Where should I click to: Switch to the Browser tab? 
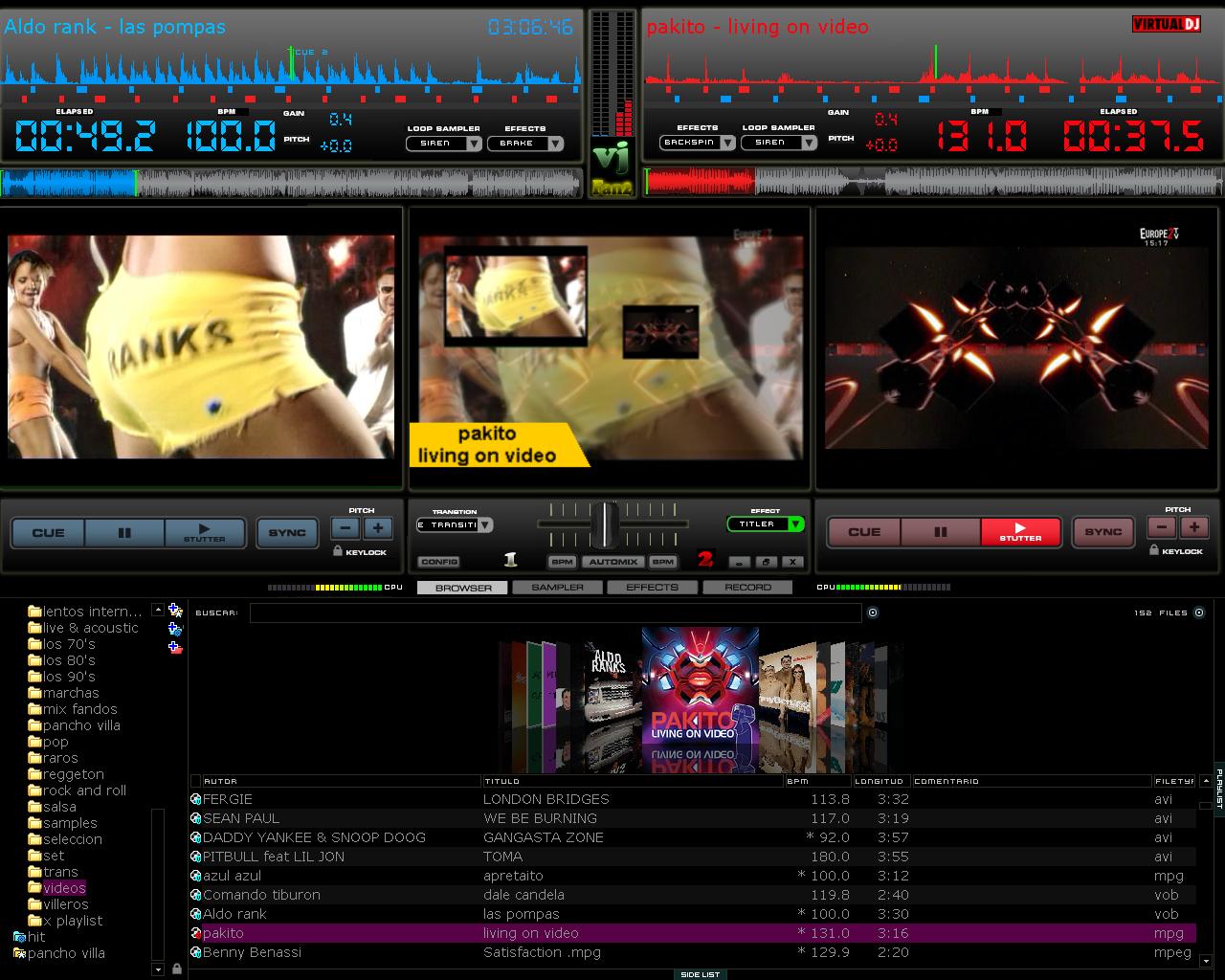463,588
